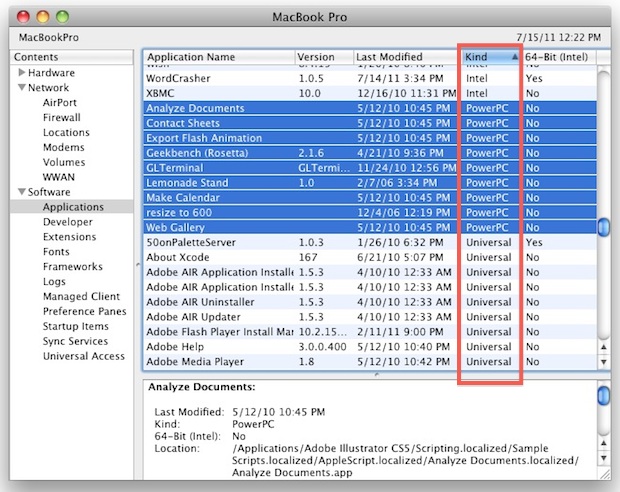This screenshot has height=492, width=620.
Task: Sort by Version column header
Action: coord(324,57)
